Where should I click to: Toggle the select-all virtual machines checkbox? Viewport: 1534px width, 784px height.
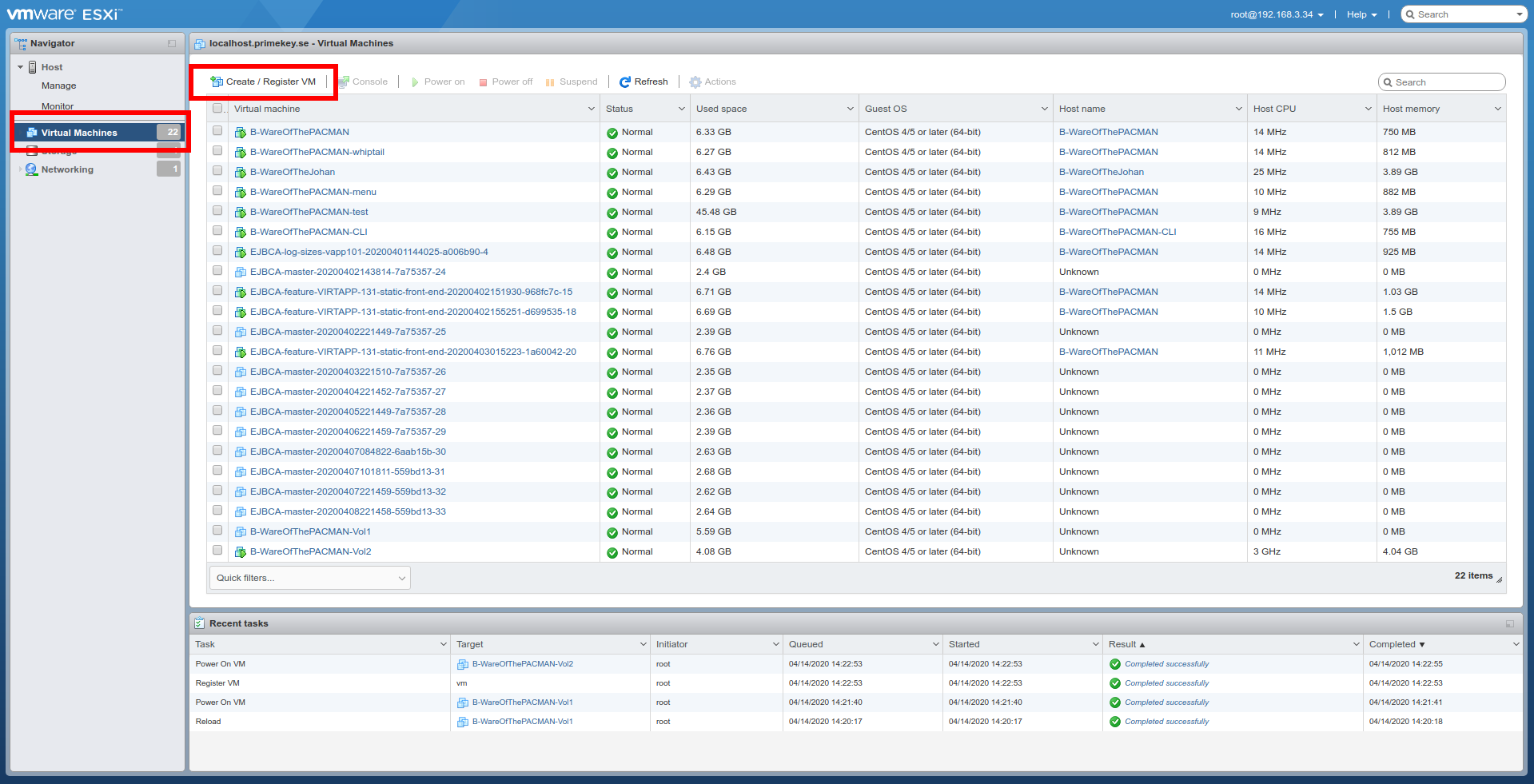click(x=217, y=109)
